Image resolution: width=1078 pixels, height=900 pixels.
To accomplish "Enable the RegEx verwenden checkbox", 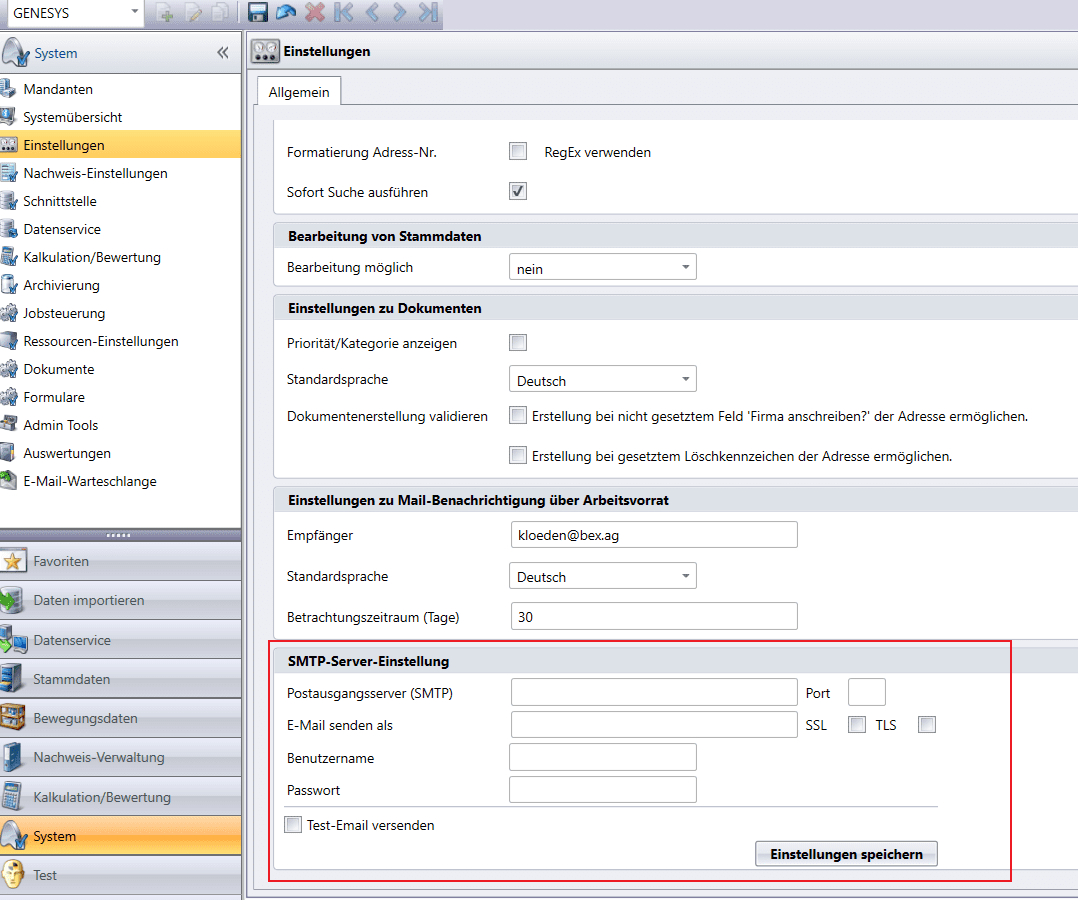I will (x=518, y=152).
